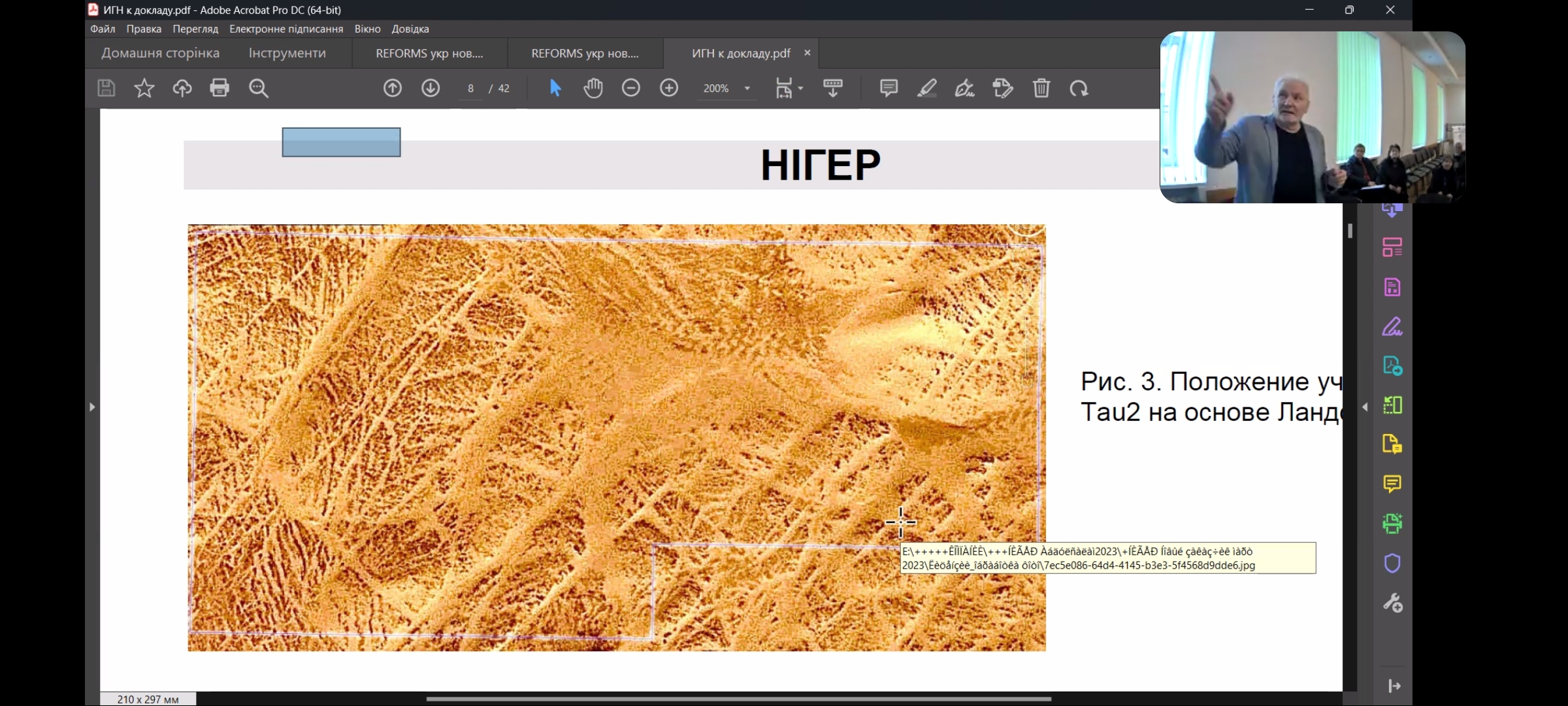Zoom out with minus button

pyautogui.click(x=630, y=88)
